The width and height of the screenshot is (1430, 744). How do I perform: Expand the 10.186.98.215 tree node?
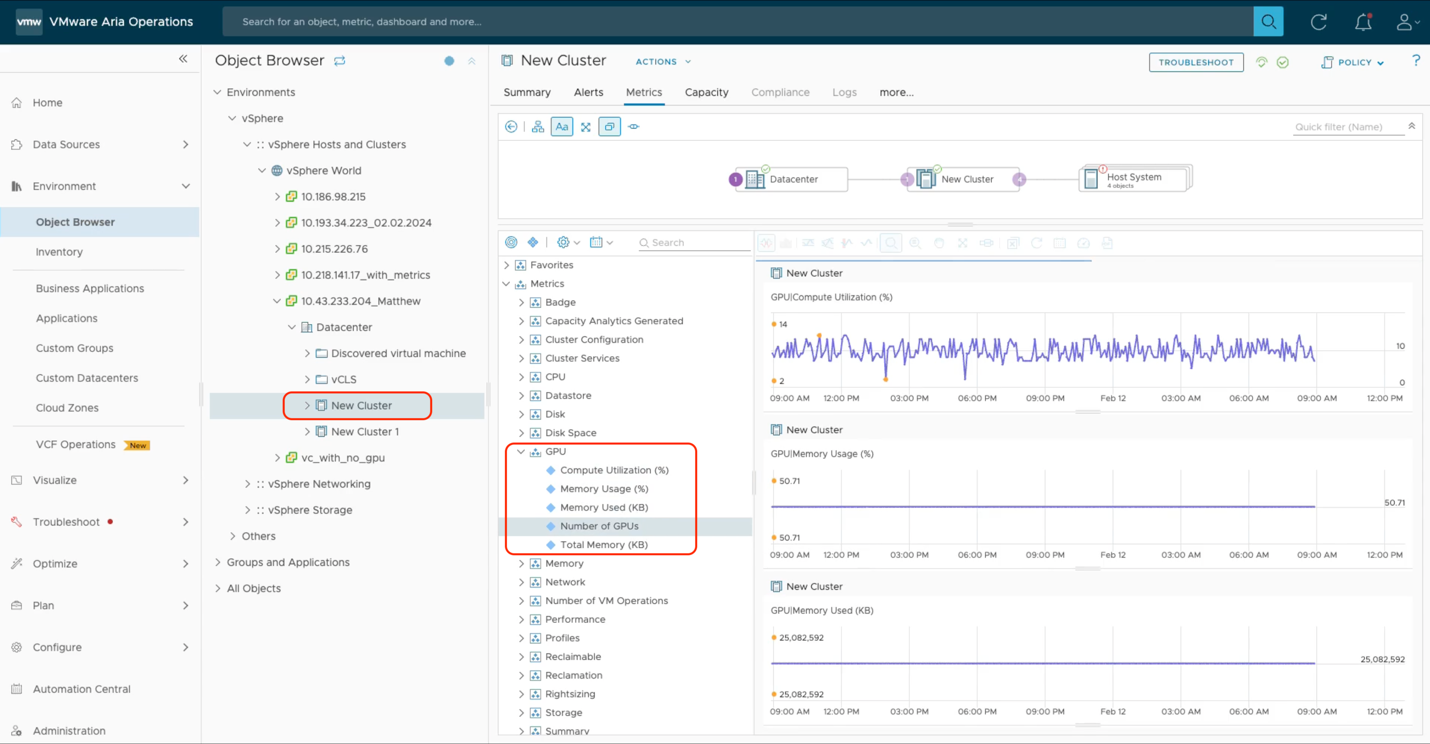277,197
